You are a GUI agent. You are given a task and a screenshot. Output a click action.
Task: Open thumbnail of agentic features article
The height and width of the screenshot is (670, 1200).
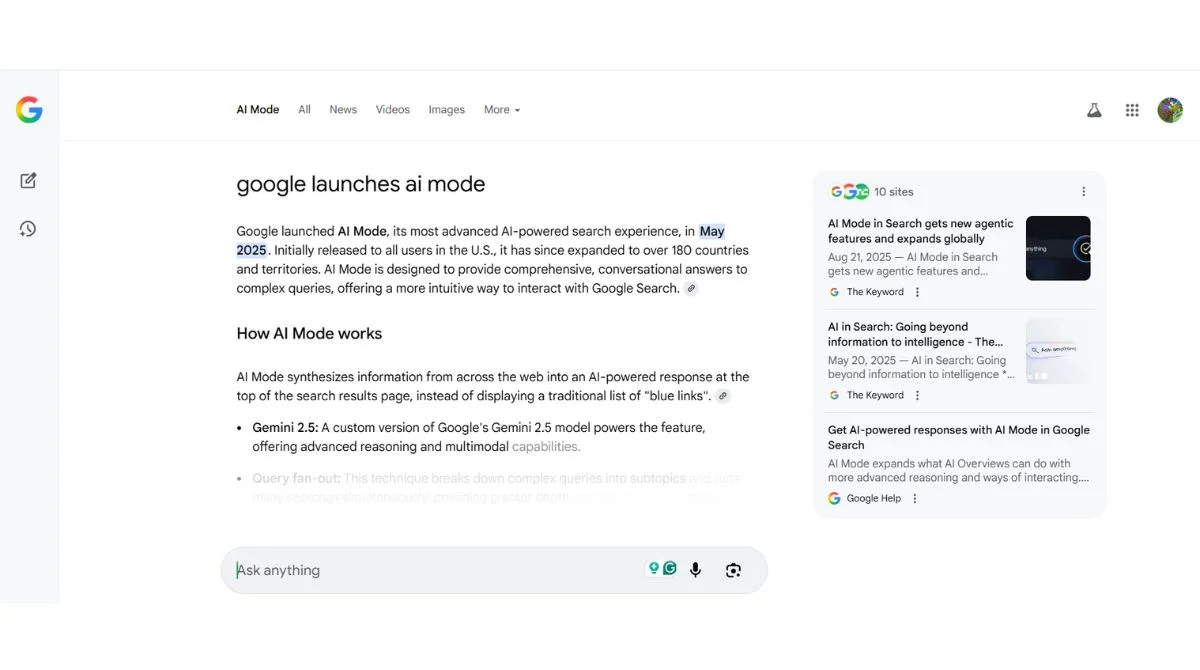click(1058, 248)
